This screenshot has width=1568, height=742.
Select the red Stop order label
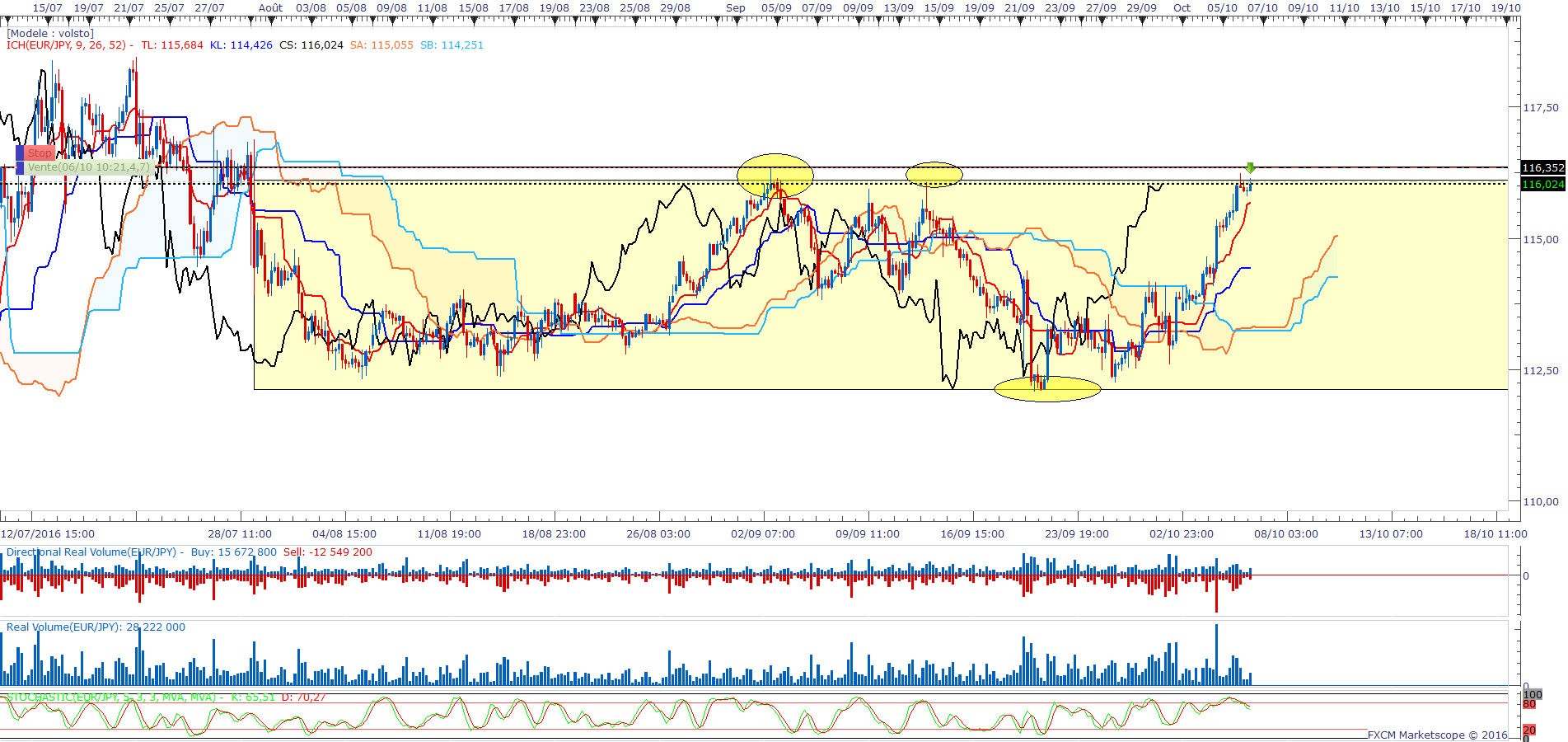pos(39,153)
